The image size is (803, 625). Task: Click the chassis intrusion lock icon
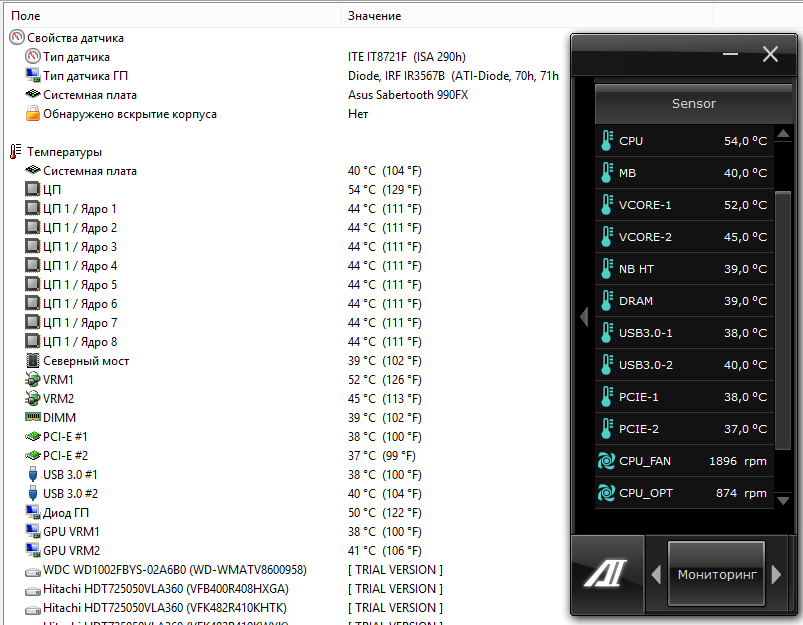pos(33,113)
